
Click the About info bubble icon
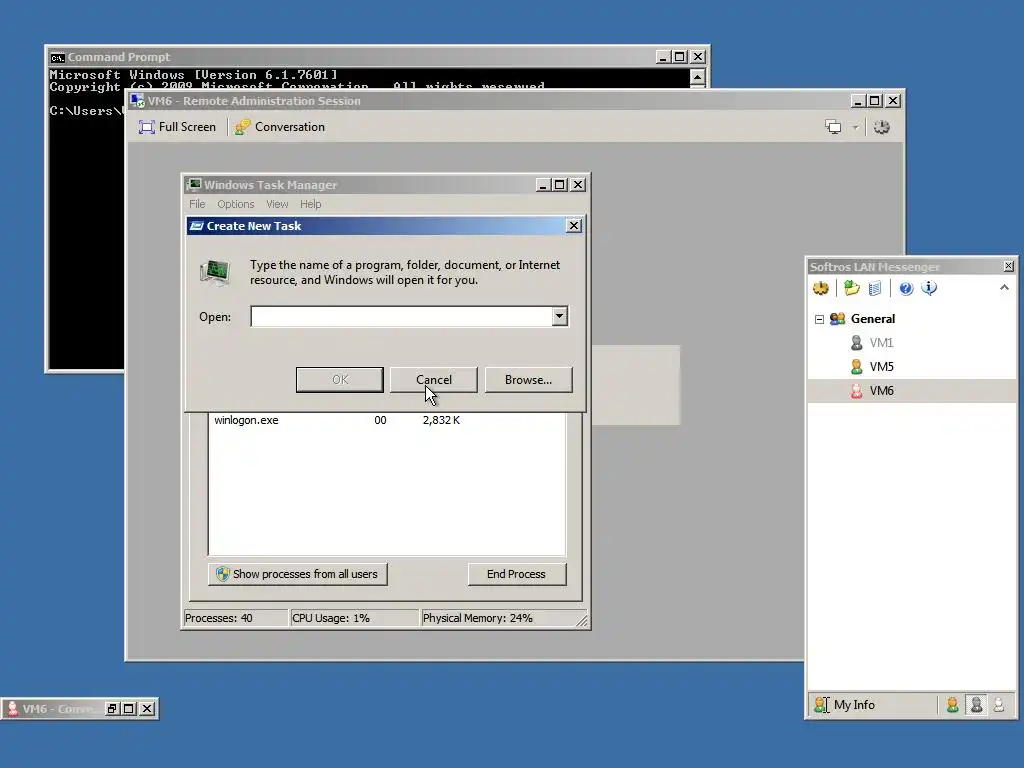pos(929,288)
